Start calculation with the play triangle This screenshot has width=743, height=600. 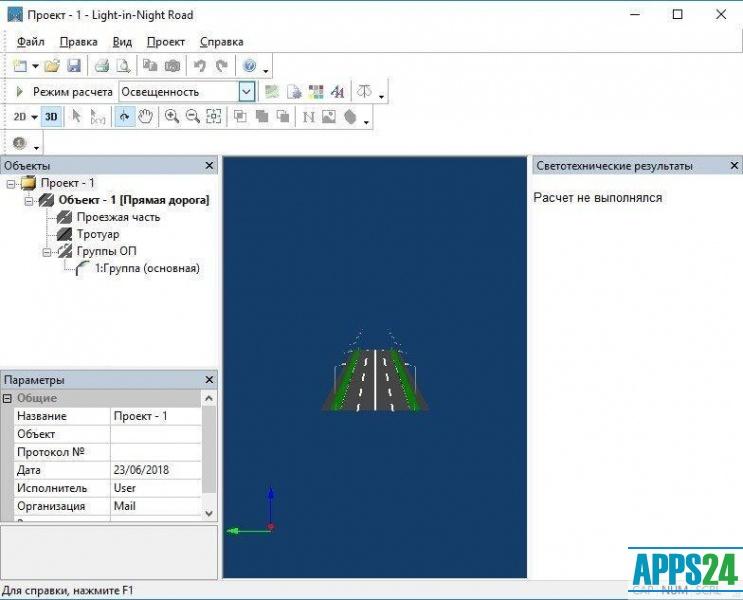(19, 91)
